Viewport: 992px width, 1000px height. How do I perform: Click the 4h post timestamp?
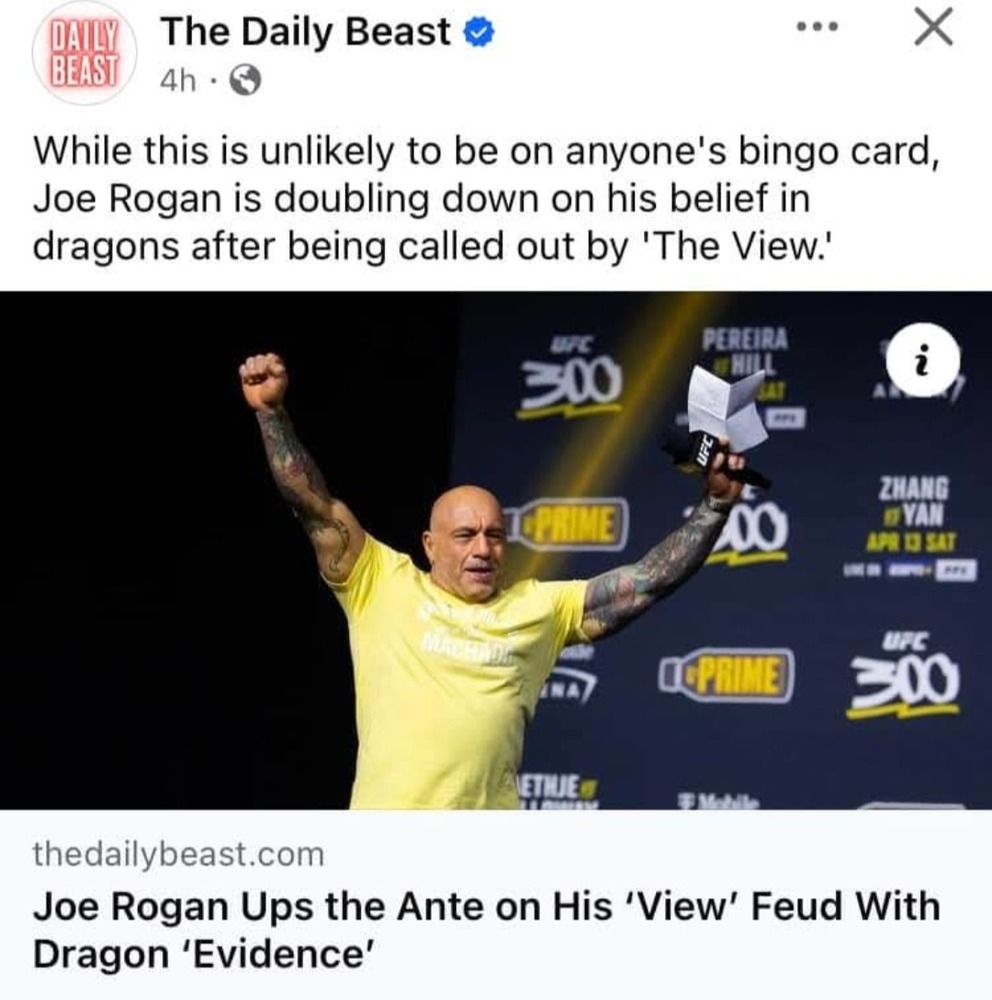tap(178, 81)
